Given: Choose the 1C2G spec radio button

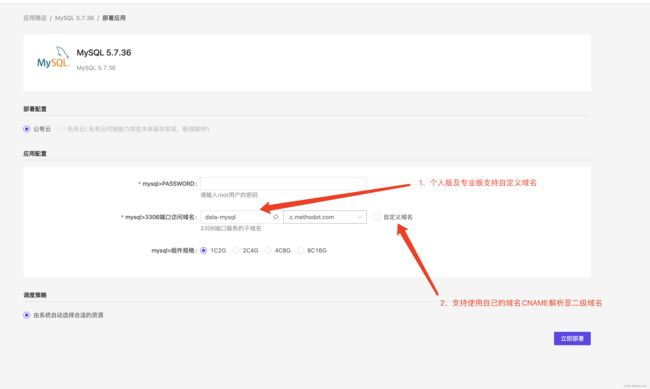Looking at the screenshot, I should click(x=204, y=250).
